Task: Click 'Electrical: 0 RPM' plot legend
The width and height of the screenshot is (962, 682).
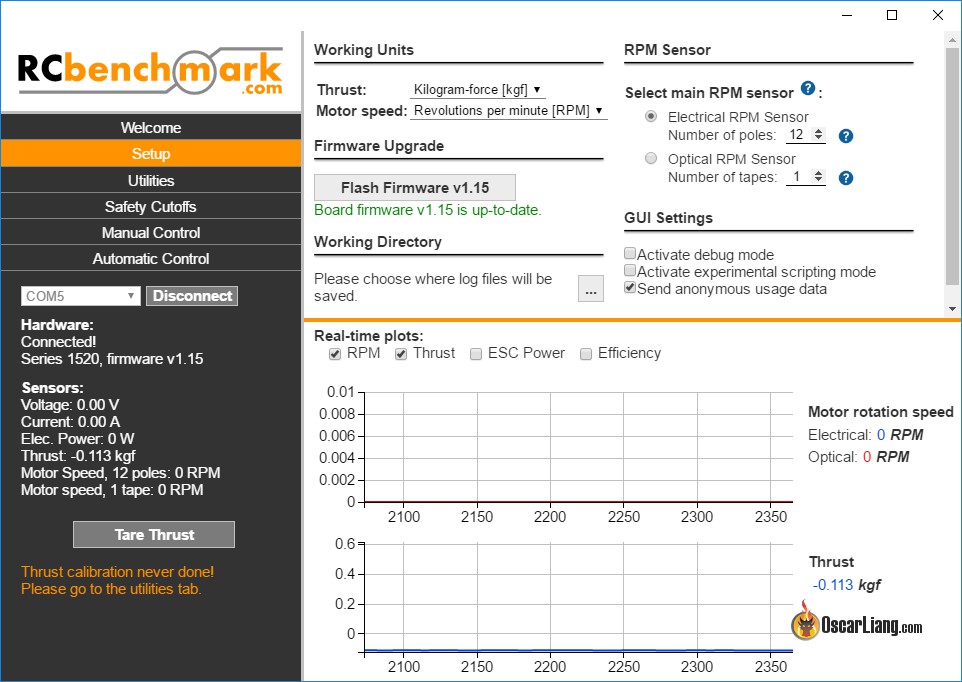Action: [866, 435]
